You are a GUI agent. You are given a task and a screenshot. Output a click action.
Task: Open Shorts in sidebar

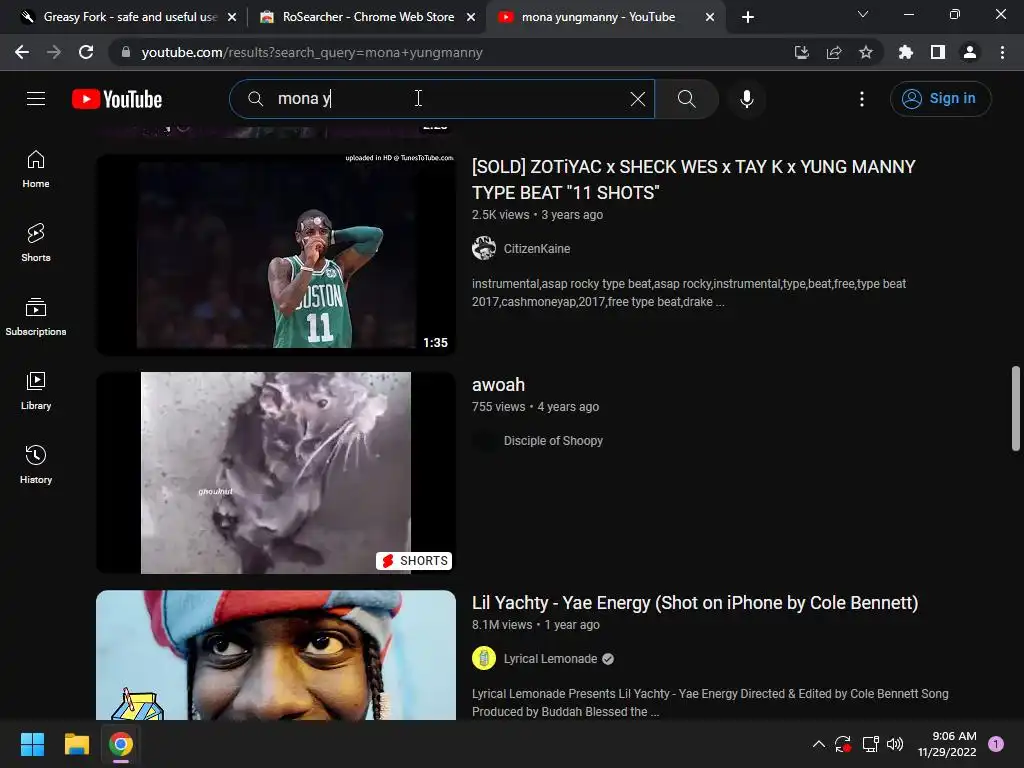click(x=36, y=243)
